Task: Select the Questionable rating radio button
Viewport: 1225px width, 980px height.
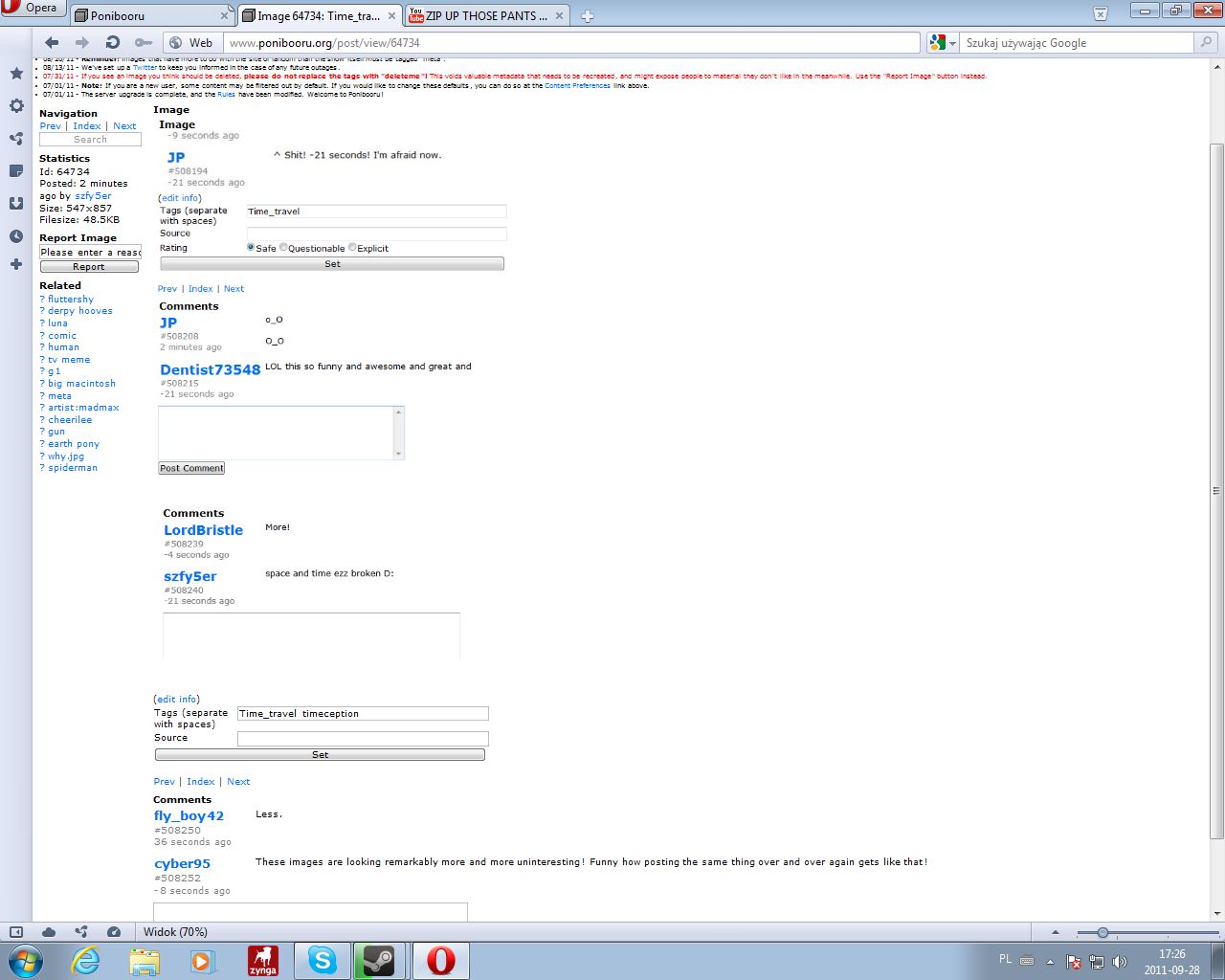Action: tap(283, 247)
